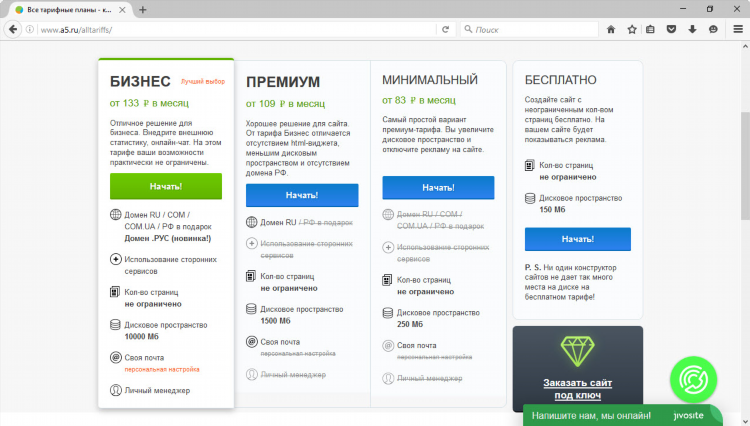
Task: Show site information icon in address bar
Action: coord(30,30)
